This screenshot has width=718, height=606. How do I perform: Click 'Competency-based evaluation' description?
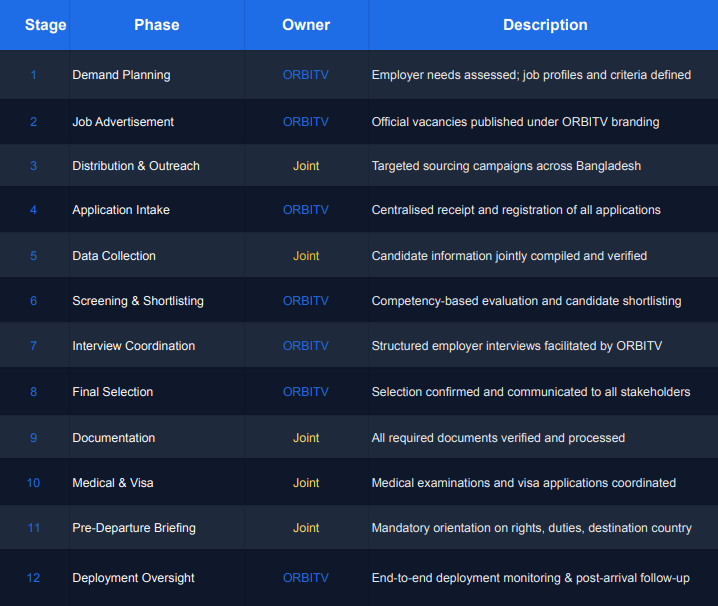[x=527, y=301]
